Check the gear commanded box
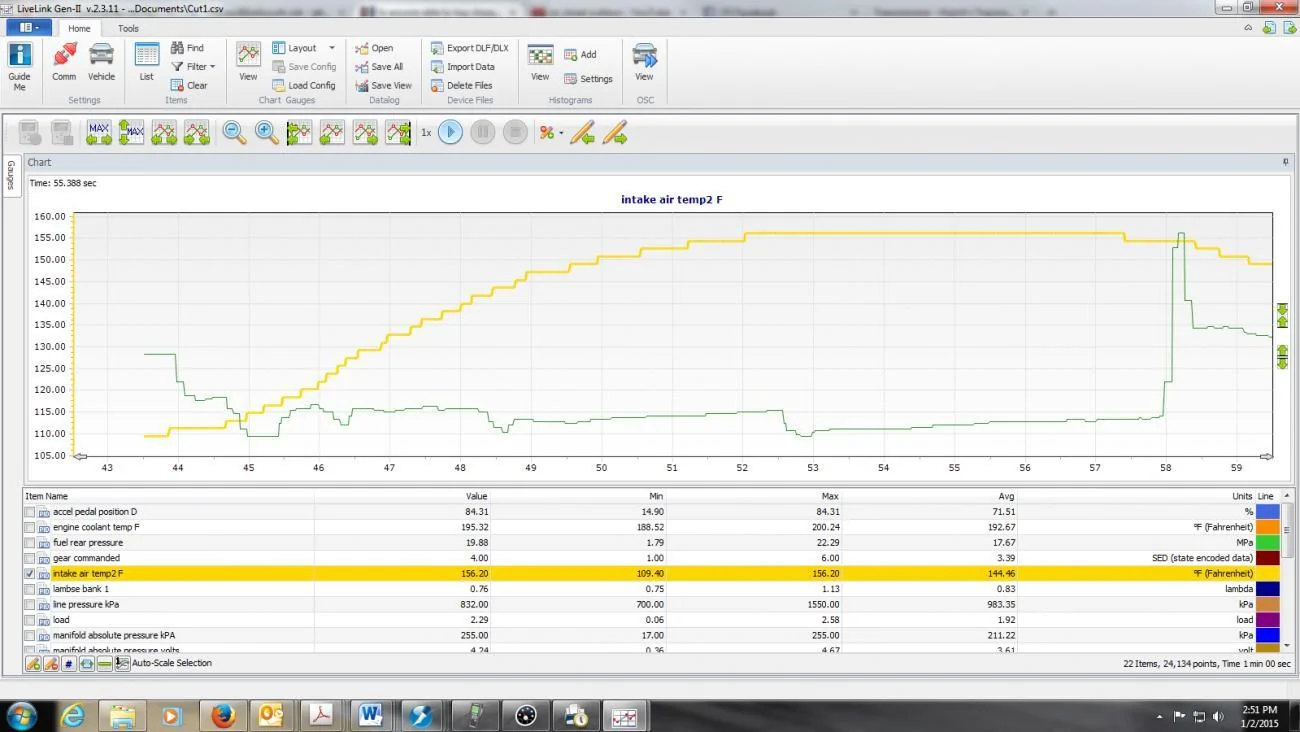 (30, 558)
